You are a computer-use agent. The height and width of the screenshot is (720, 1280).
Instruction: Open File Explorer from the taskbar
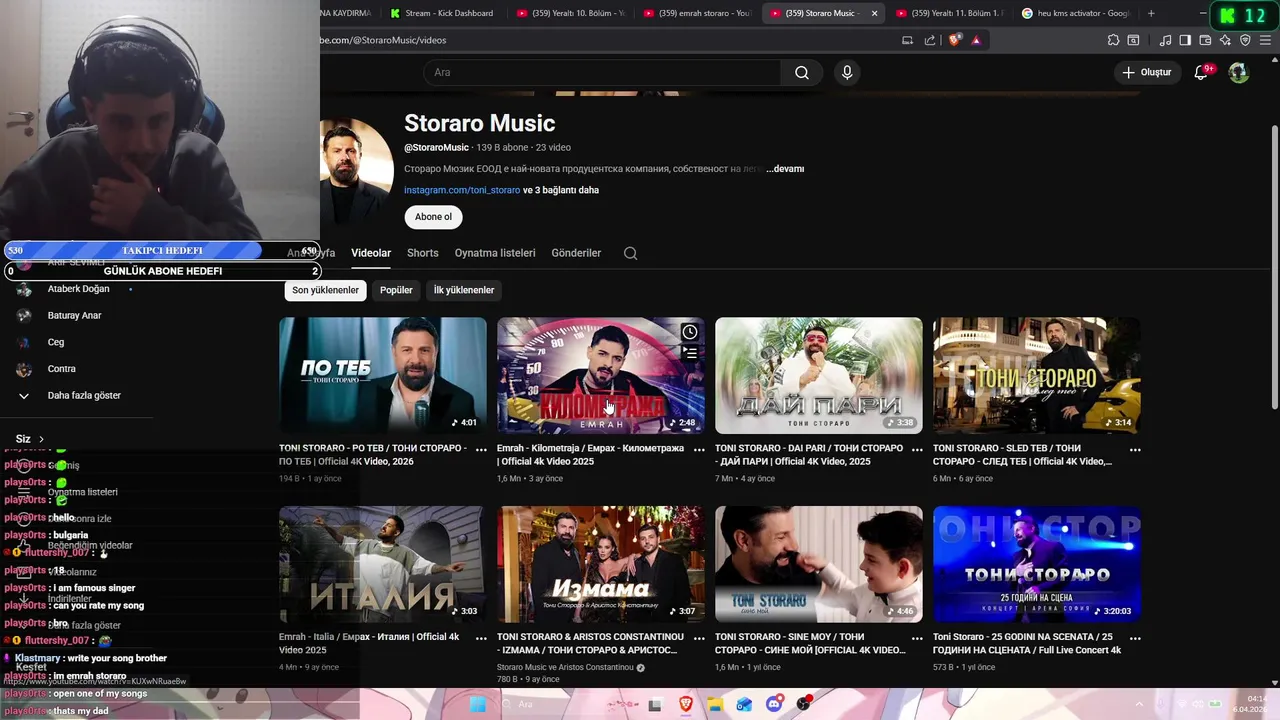click(x=714, y=704)
